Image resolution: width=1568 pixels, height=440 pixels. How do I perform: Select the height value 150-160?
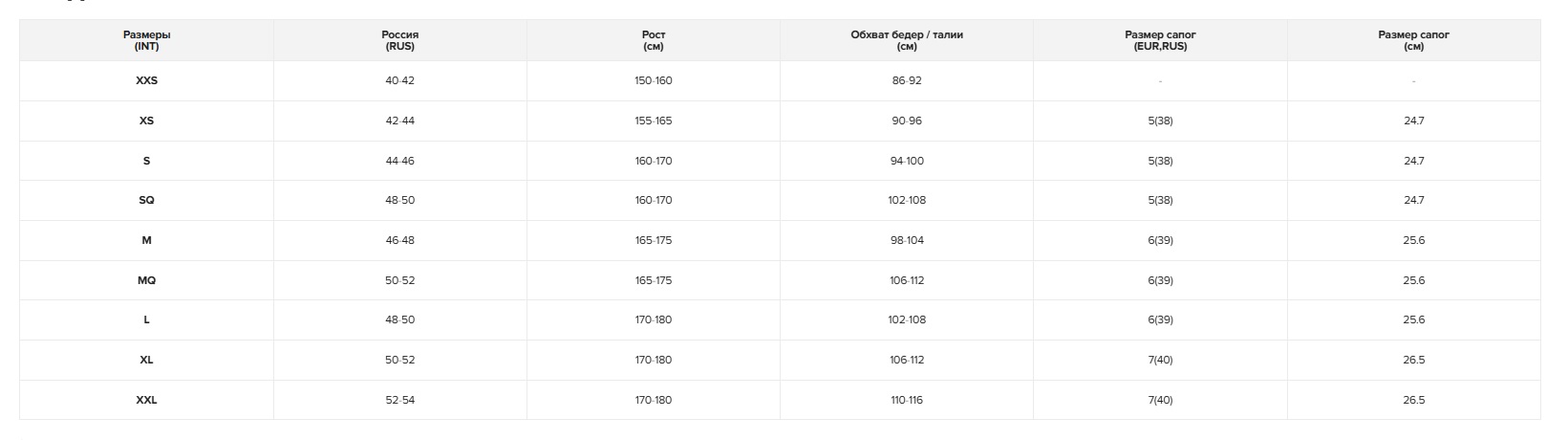[654, 81]
